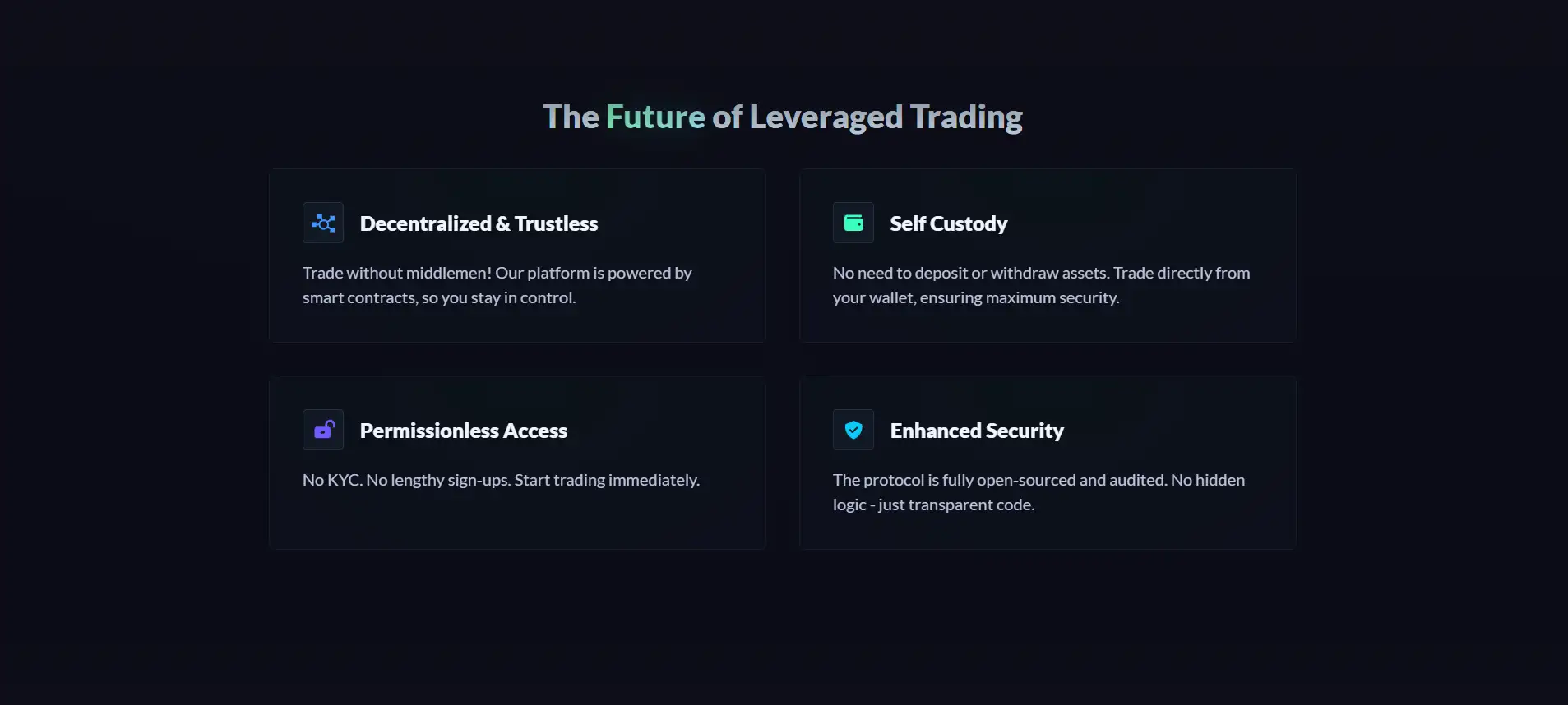Click the 'Trade without middlemen!' text line
The image size is (1568, 705).
pos(497,273)
